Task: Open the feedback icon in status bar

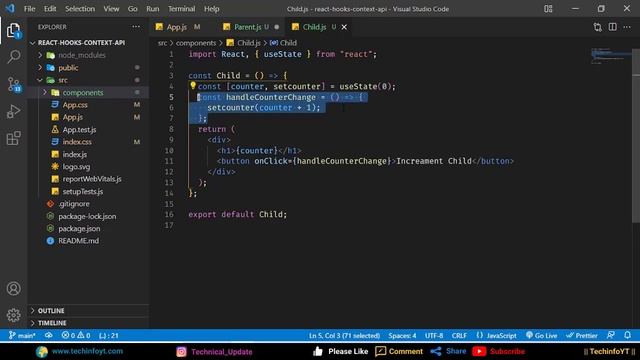Action: [x=611, y=335]
